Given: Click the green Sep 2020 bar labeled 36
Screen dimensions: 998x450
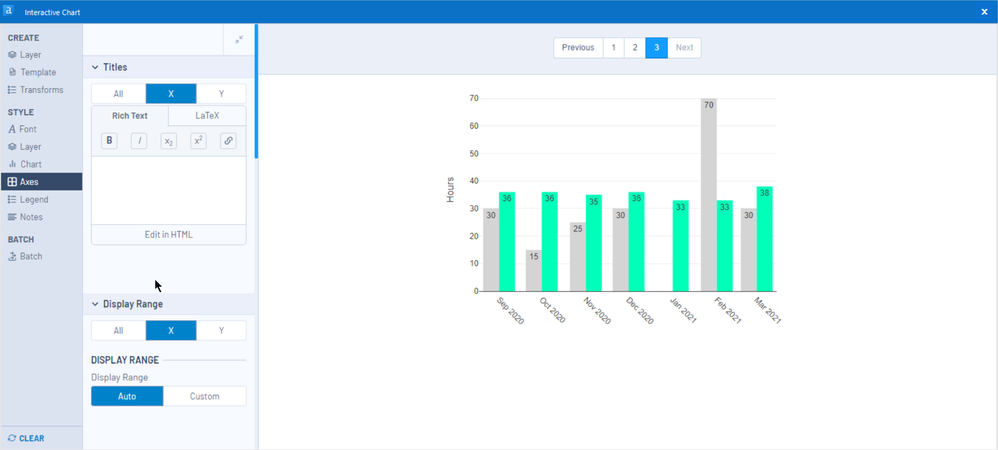Looking at the screenshot, I should pyautogui.click(x=507, y=242).
